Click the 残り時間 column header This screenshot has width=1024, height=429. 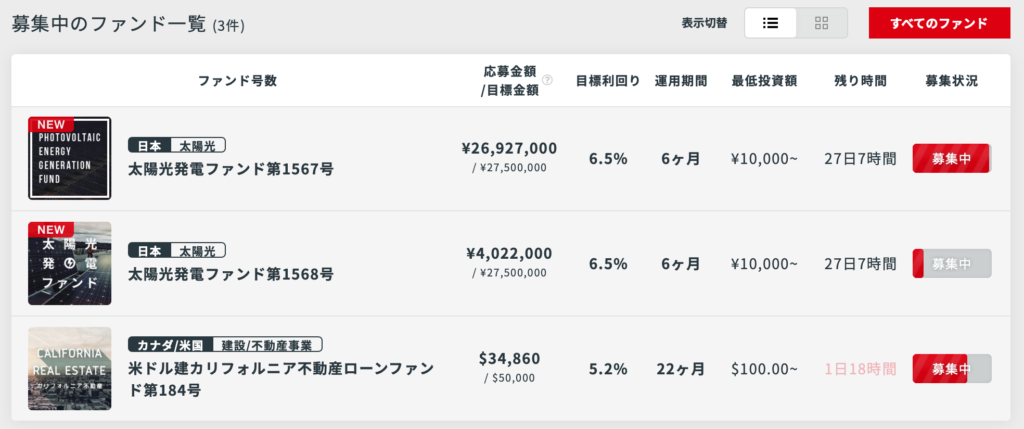(x=860, y=80)
